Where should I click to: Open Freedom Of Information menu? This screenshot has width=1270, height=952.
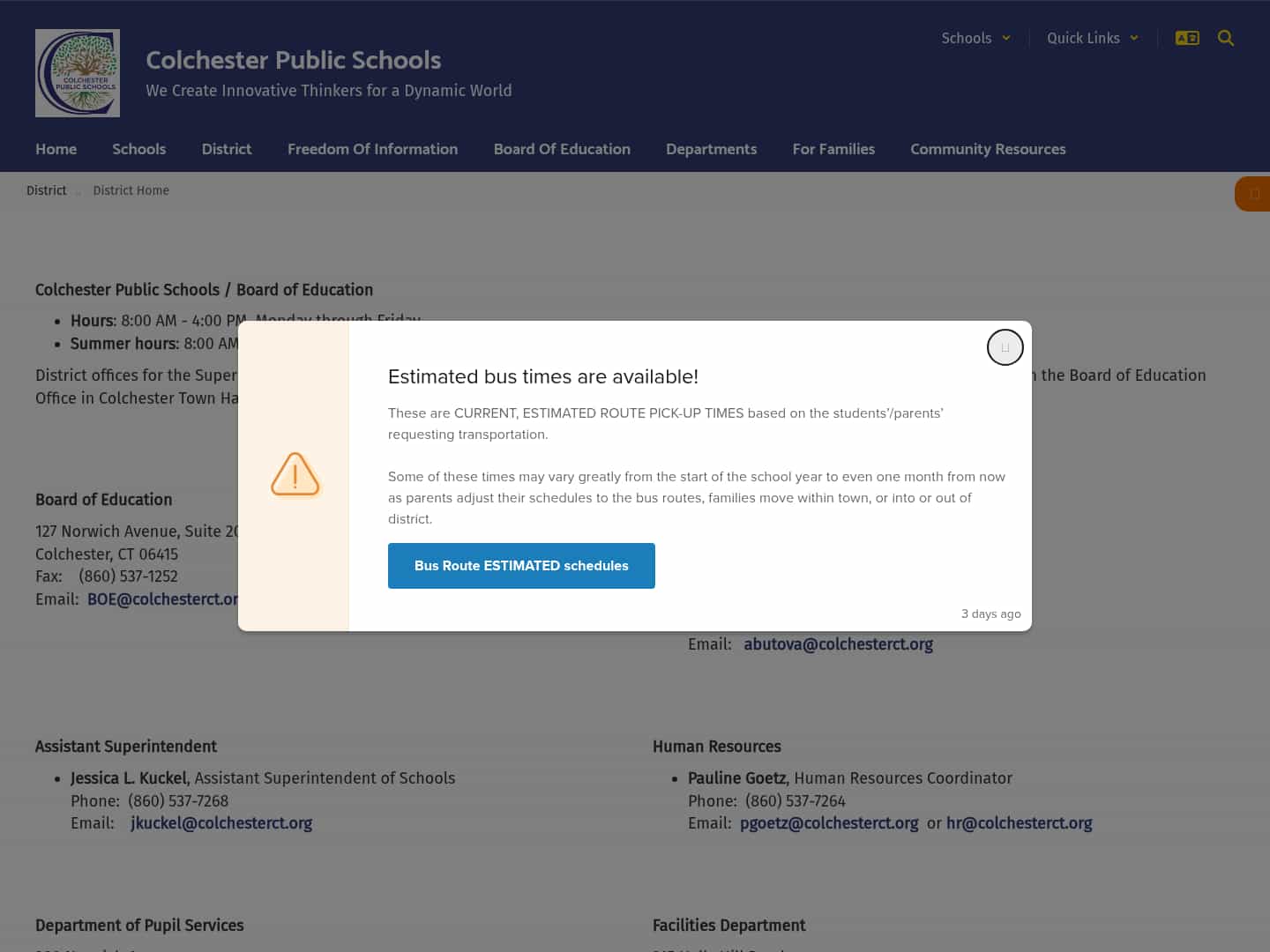tap(372, 149)
